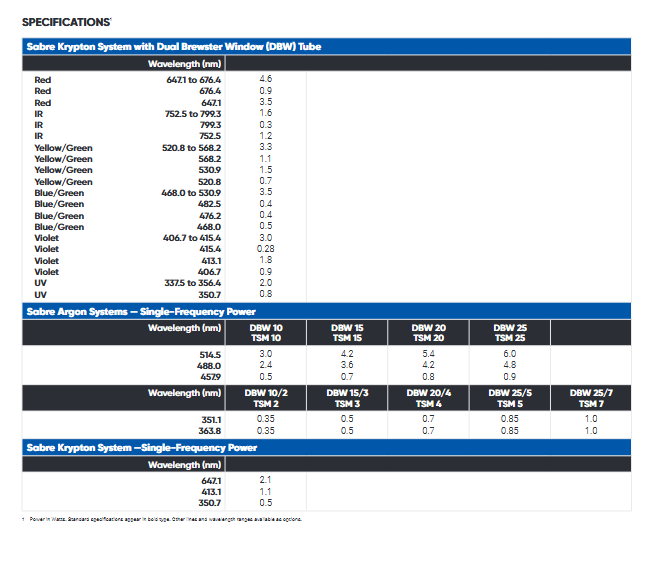Click the 4.6 power value for Red range
This screenshot has height=566, width=647.
pos(266,79)
